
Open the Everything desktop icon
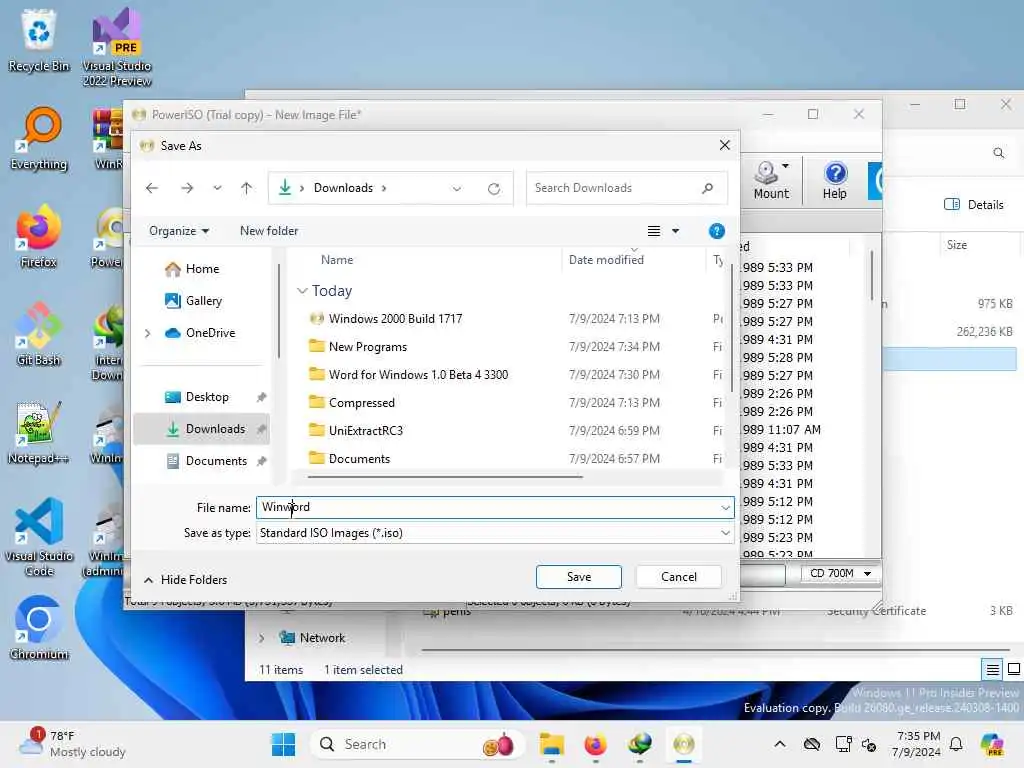tap(39, 138)
